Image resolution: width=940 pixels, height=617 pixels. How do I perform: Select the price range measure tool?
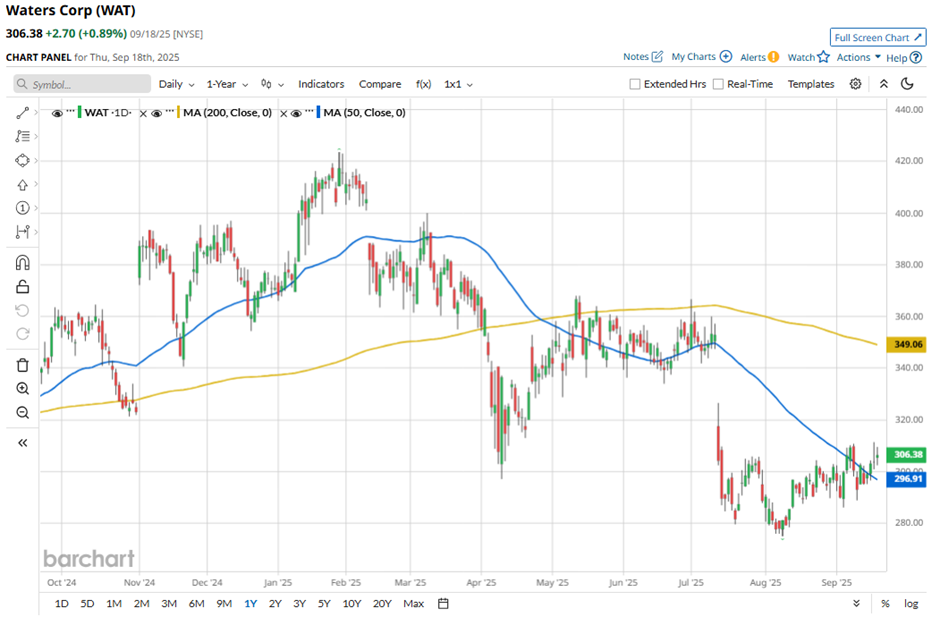click(x=22, y=232)
